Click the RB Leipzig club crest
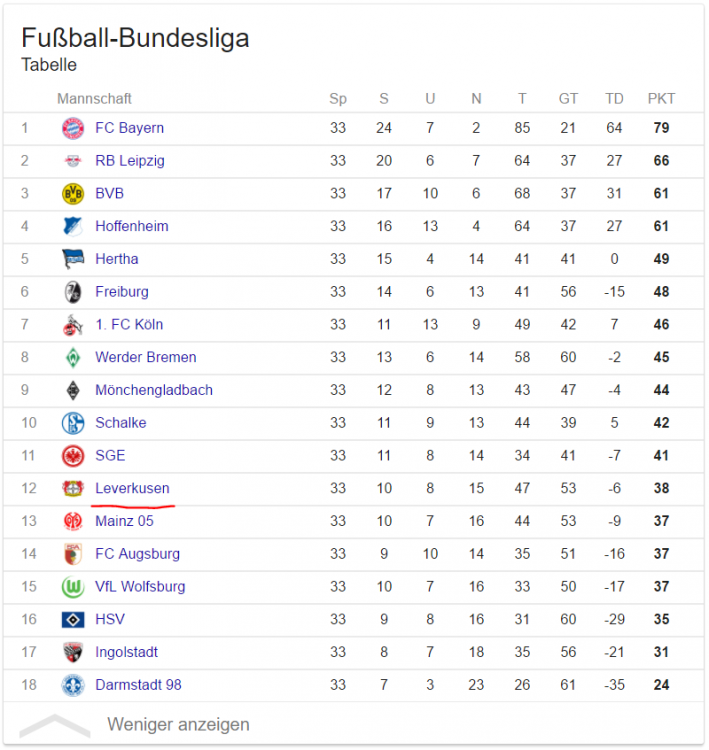The width and height of the screenshot is (709, 750). tap(73, 161)
